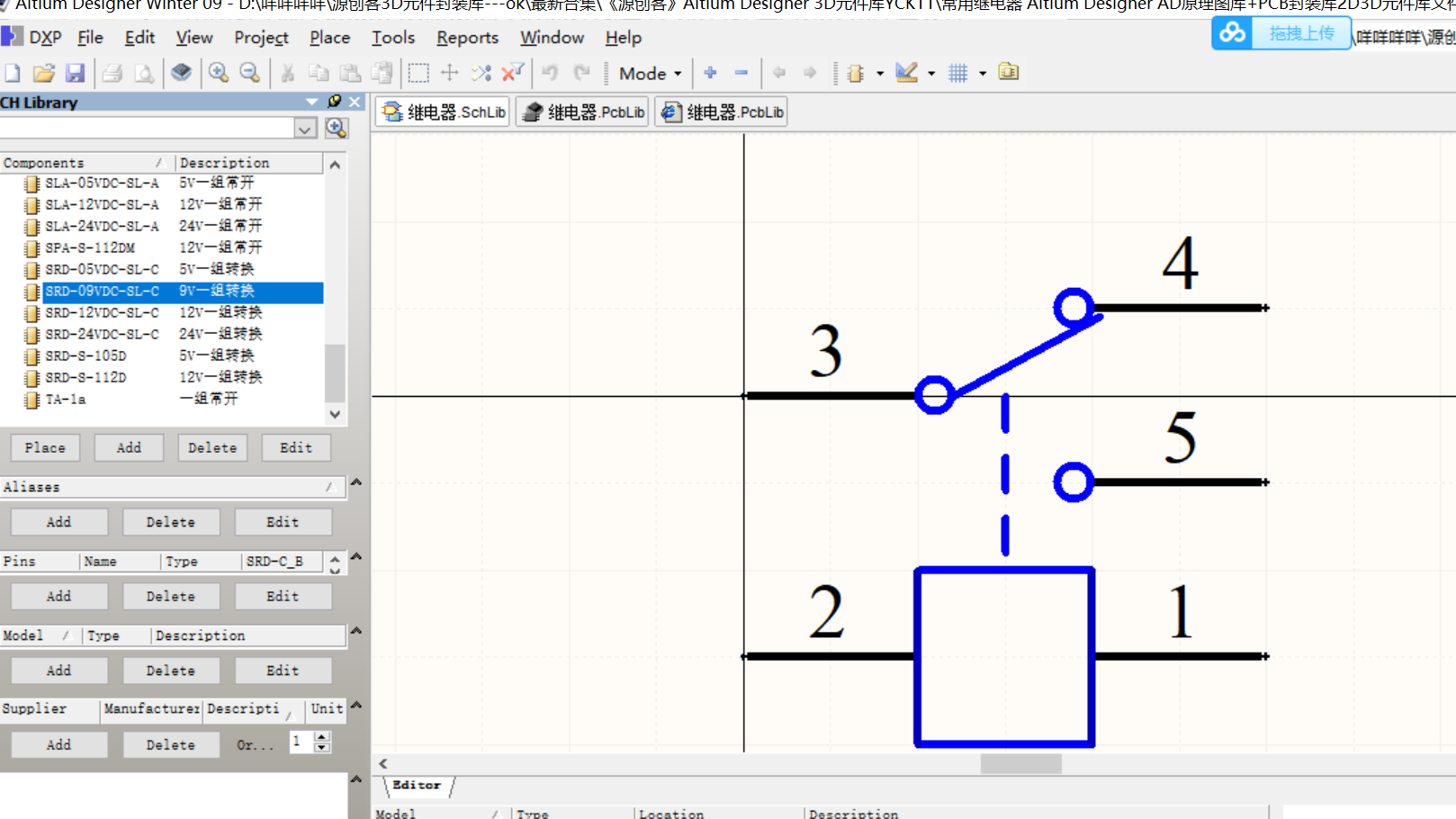Viewport: 1456px width, 819px height.
Task: Click the Undo arrow icon
Action: coord(551,73)
